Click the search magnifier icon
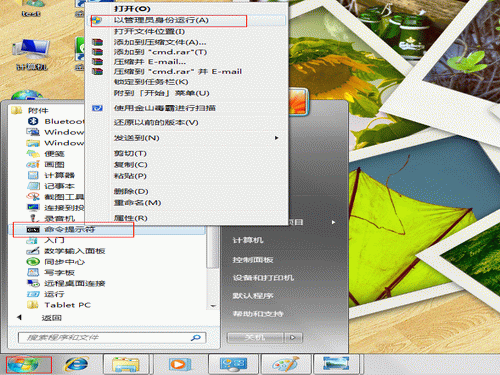The height and width of the screenshot is (375, 500). click(x=196, y=338)
